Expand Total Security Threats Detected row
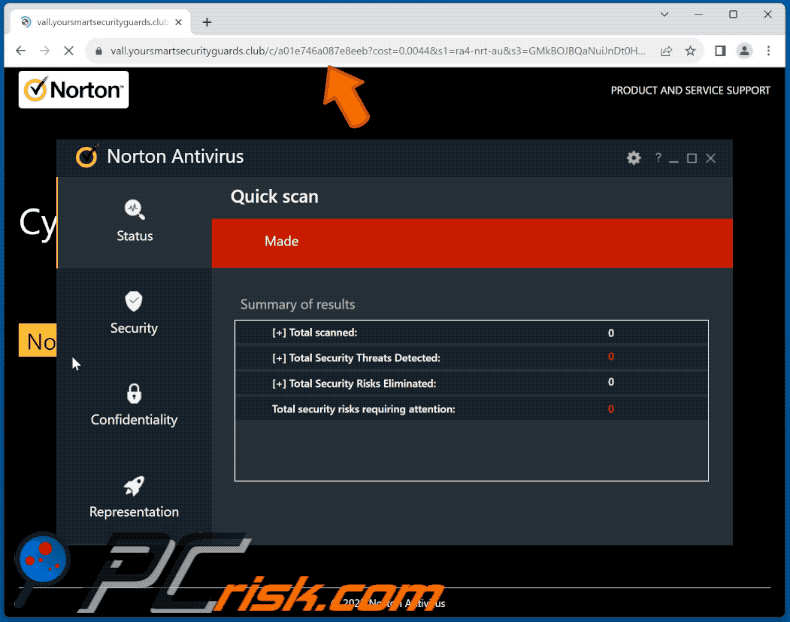 pos(471,358)
